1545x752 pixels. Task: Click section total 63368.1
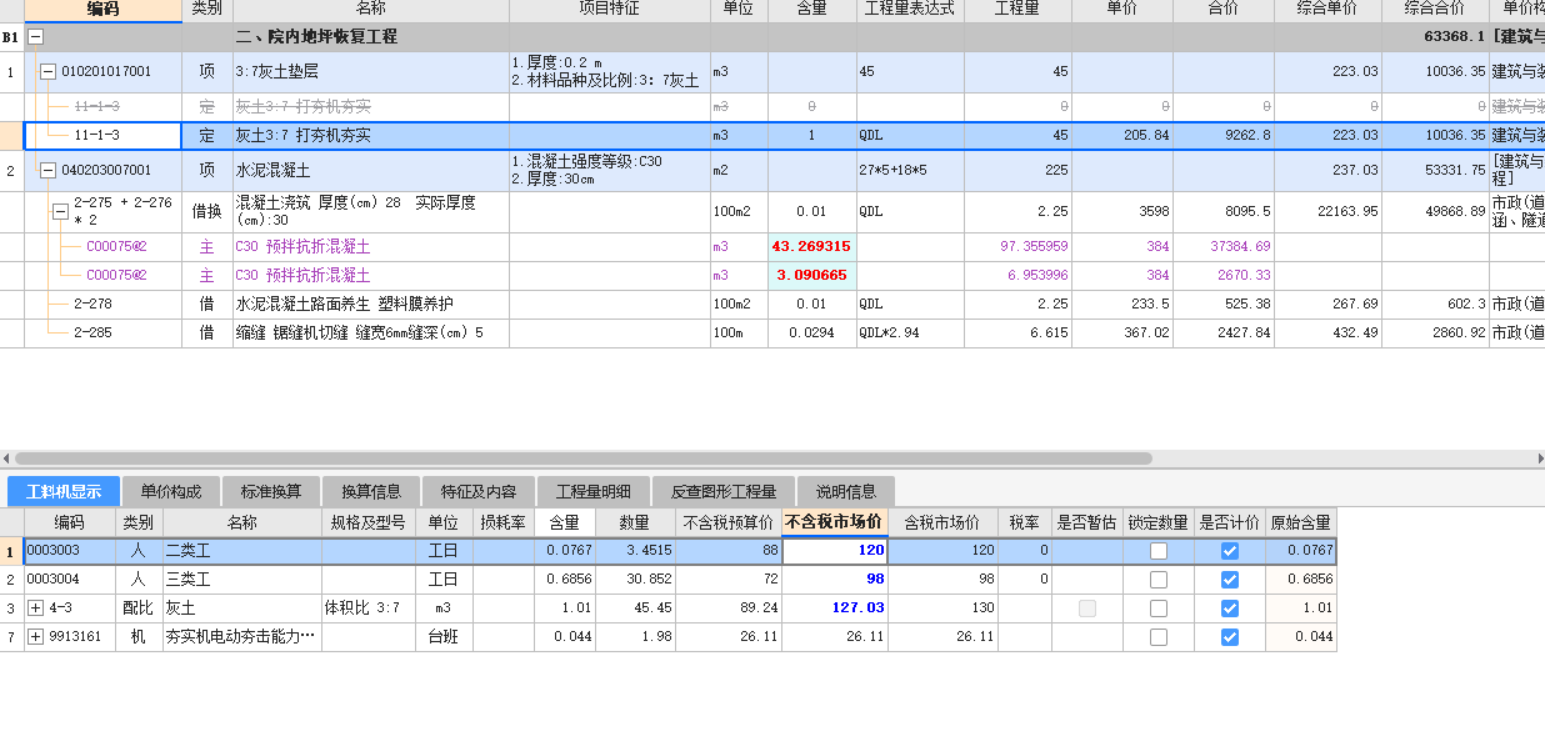click(x=1455, y=36)
